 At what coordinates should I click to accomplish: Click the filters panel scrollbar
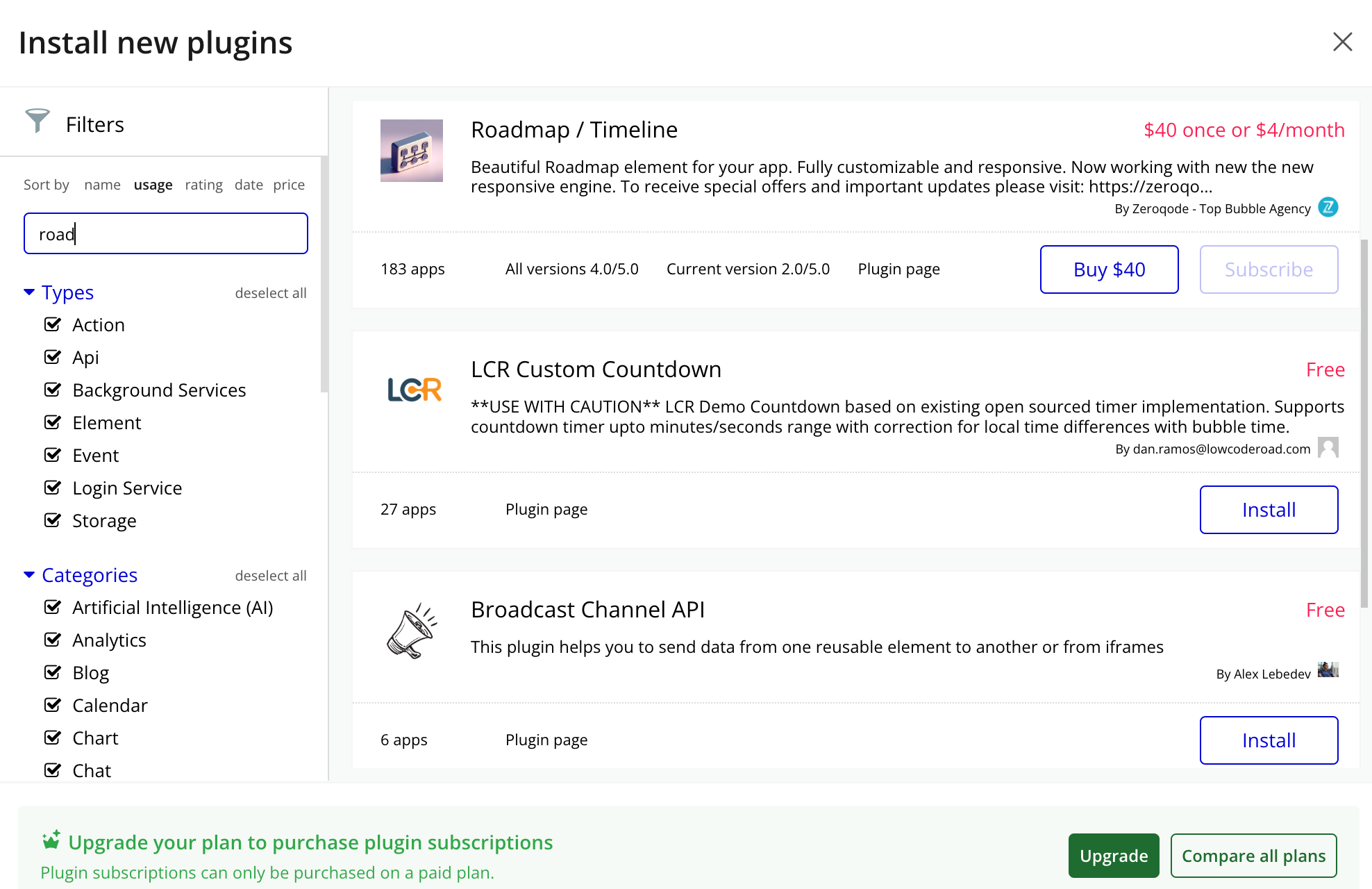tap(324, 274)
